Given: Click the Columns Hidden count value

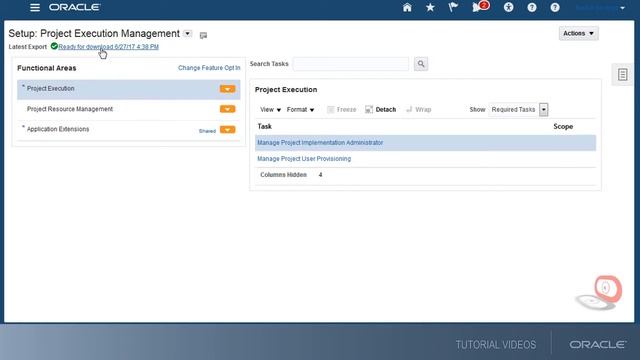Looking at the screenshot, I should [320, 175].
